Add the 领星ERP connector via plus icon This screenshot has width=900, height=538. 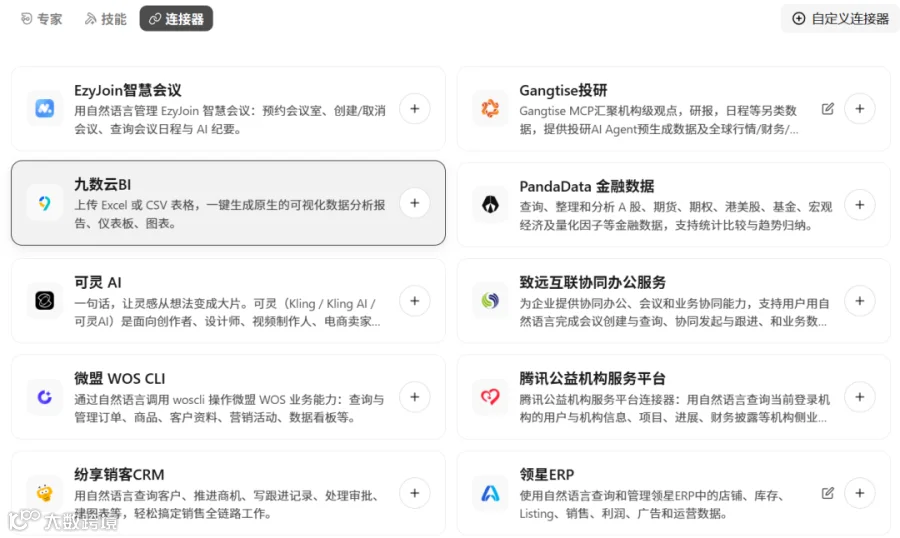click(x=859, y=493)
